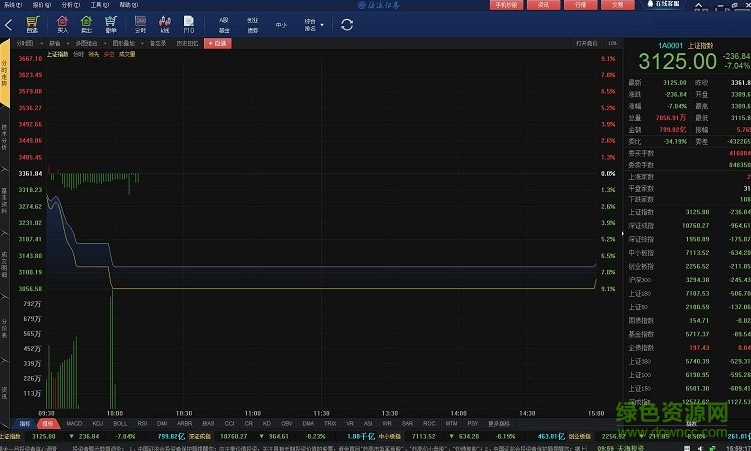
Task: Toggle the 打开竞价 option
Action: pyautogui.click(x=587, y=43)
